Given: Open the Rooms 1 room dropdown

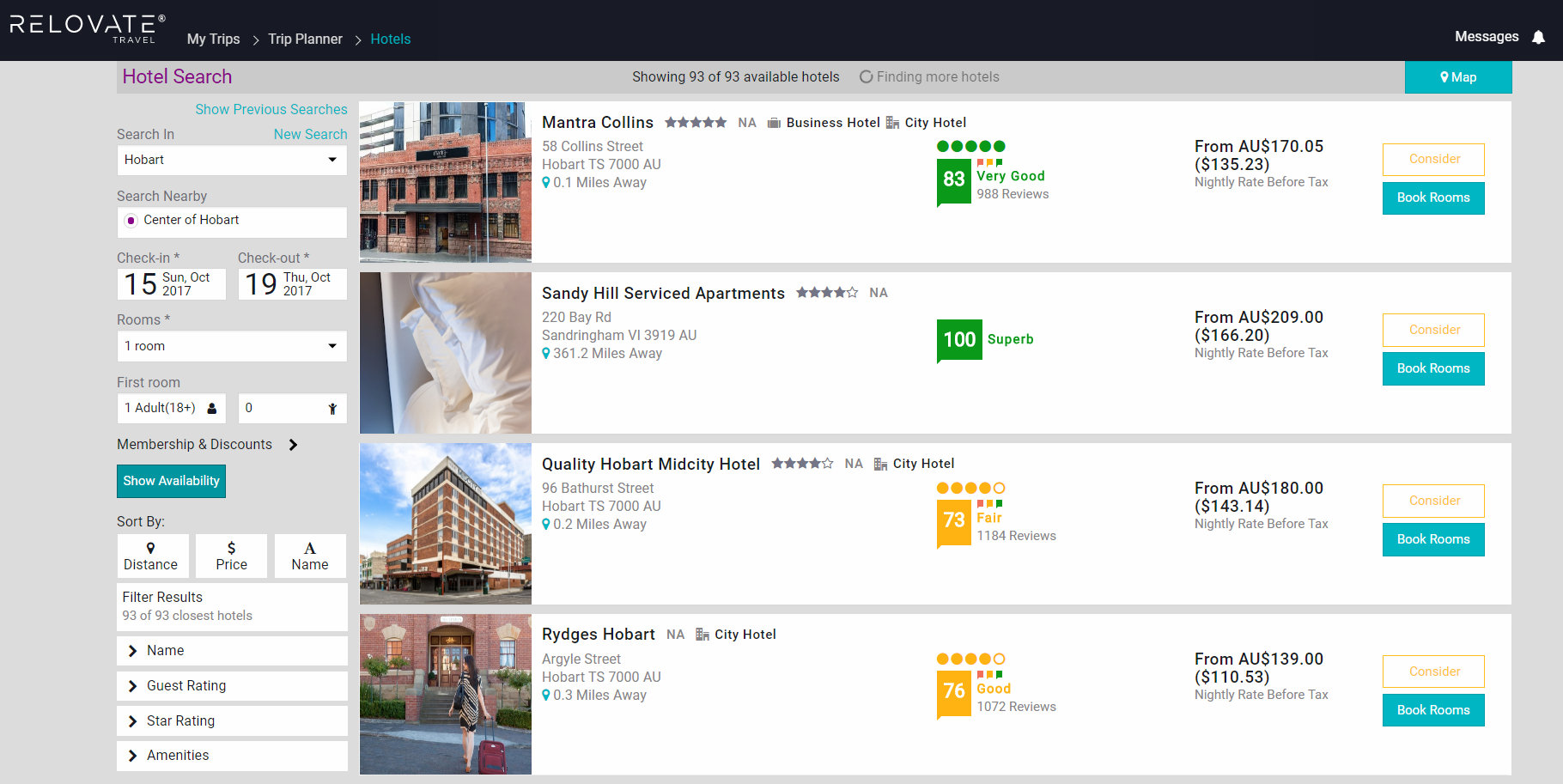Looking at the screenshot, I should coord(232,346).
